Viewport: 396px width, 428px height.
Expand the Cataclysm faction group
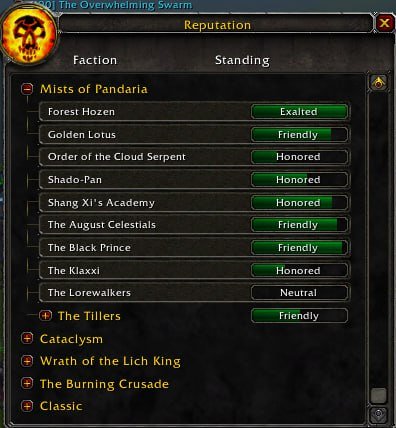27,338
